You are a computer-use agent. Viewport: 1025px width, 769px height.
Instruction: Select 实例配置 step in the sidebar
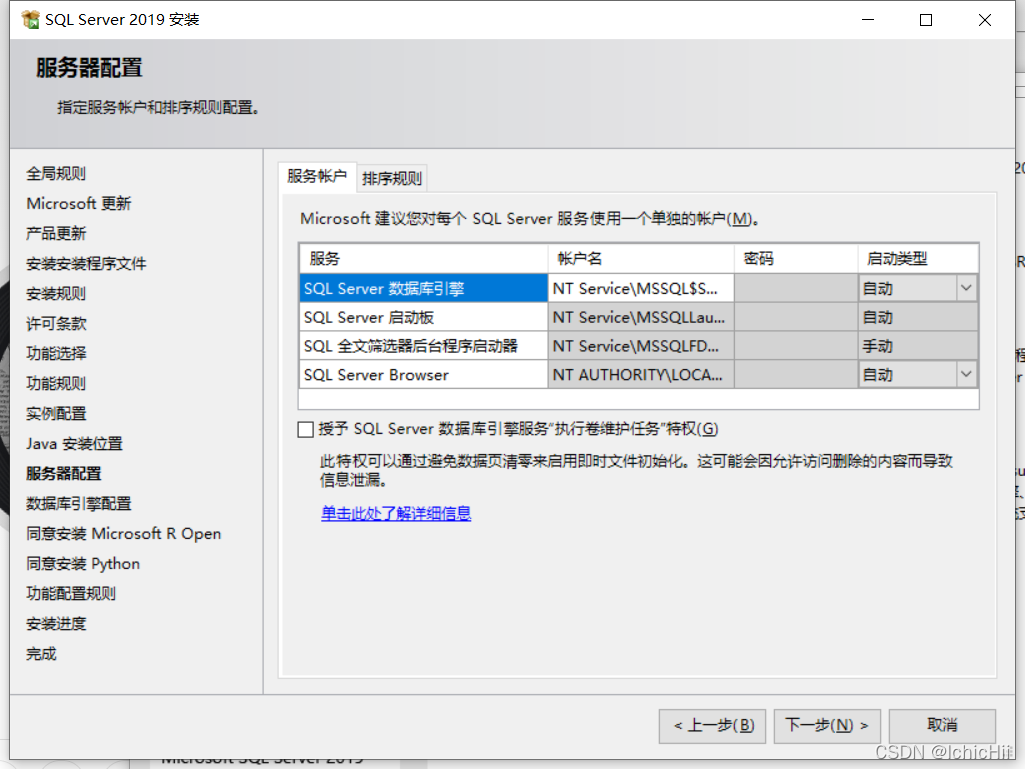[56, 414]
